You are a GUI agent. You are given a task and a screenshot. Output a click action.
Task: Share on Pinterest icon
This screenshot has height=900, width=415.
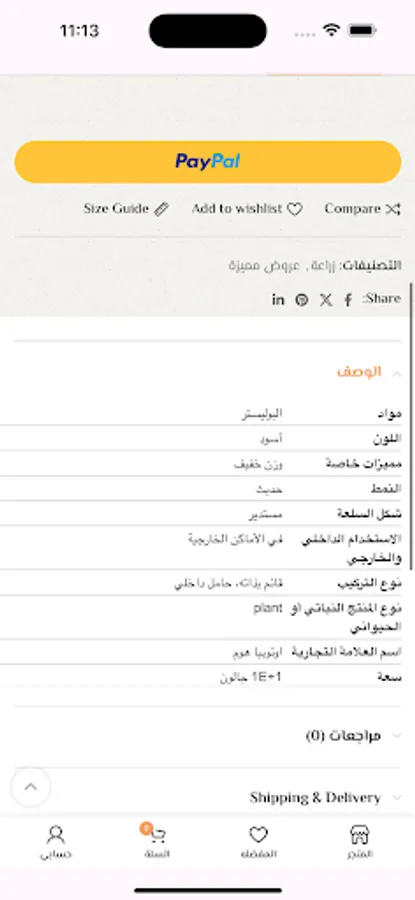[x=302, y=300]
